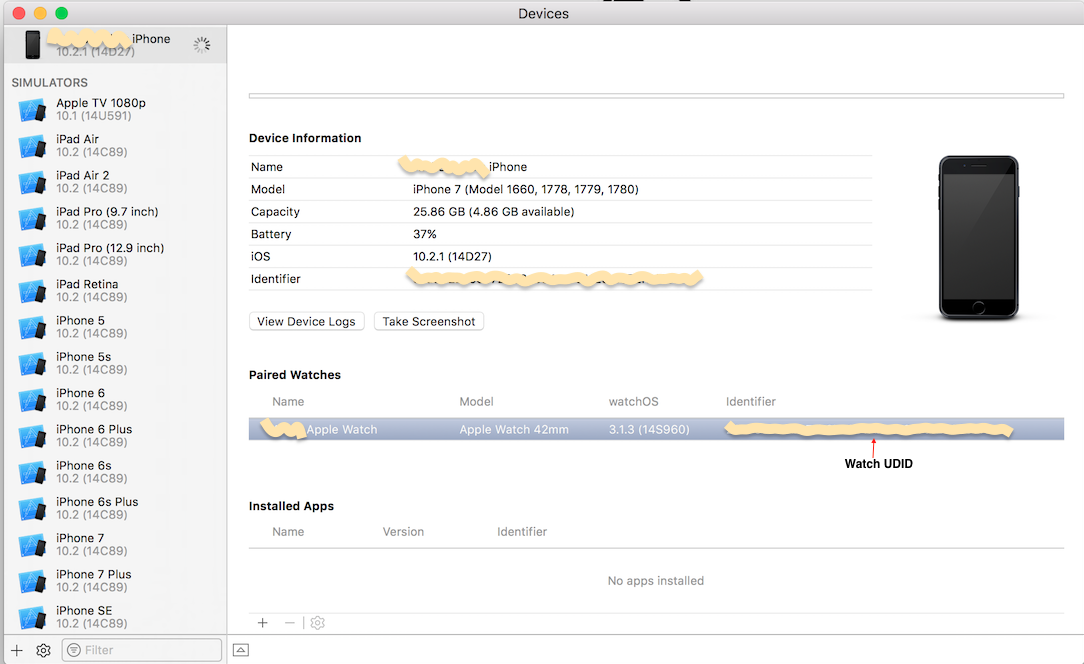Select iPad Retina simulator row
Image resolution: width=1084 pixels, height=664 pixels.
tap(115, 290)
